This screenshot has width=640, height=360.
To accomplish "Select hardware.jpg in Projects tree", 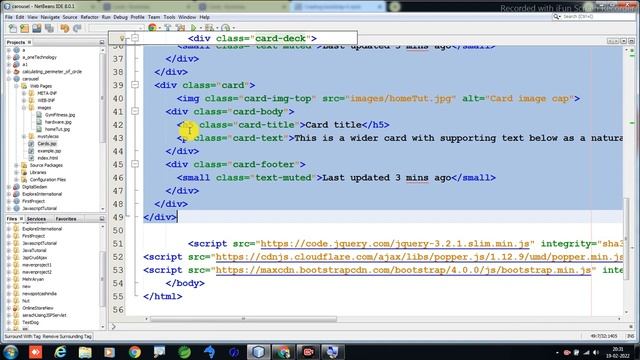I will point(58,122).
